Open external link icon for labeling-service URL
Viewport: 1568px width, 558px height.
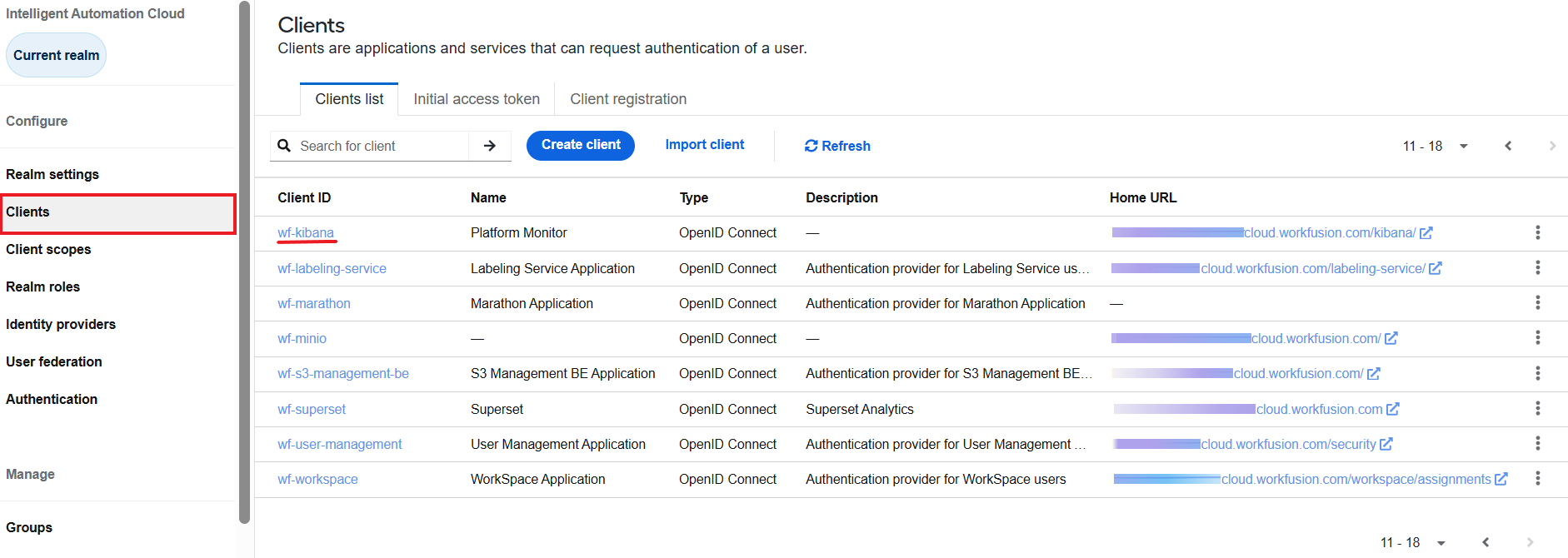click(x=1436, y=268)
